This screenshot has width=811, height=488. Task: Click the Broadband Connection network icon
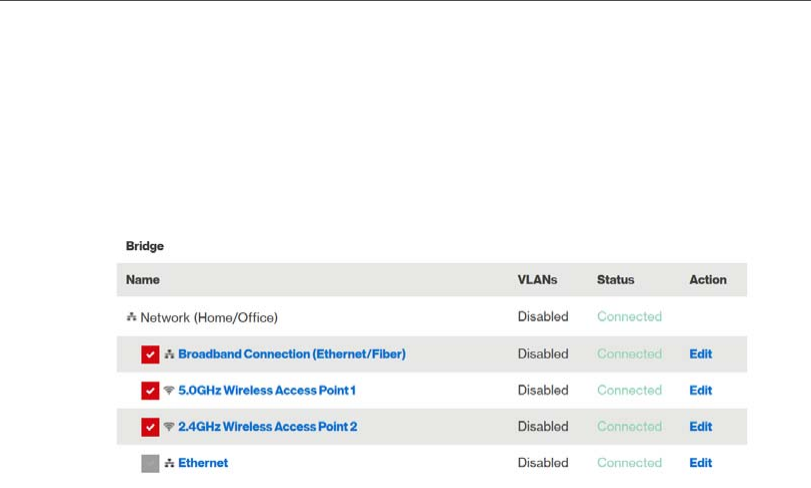pos(169,354)
